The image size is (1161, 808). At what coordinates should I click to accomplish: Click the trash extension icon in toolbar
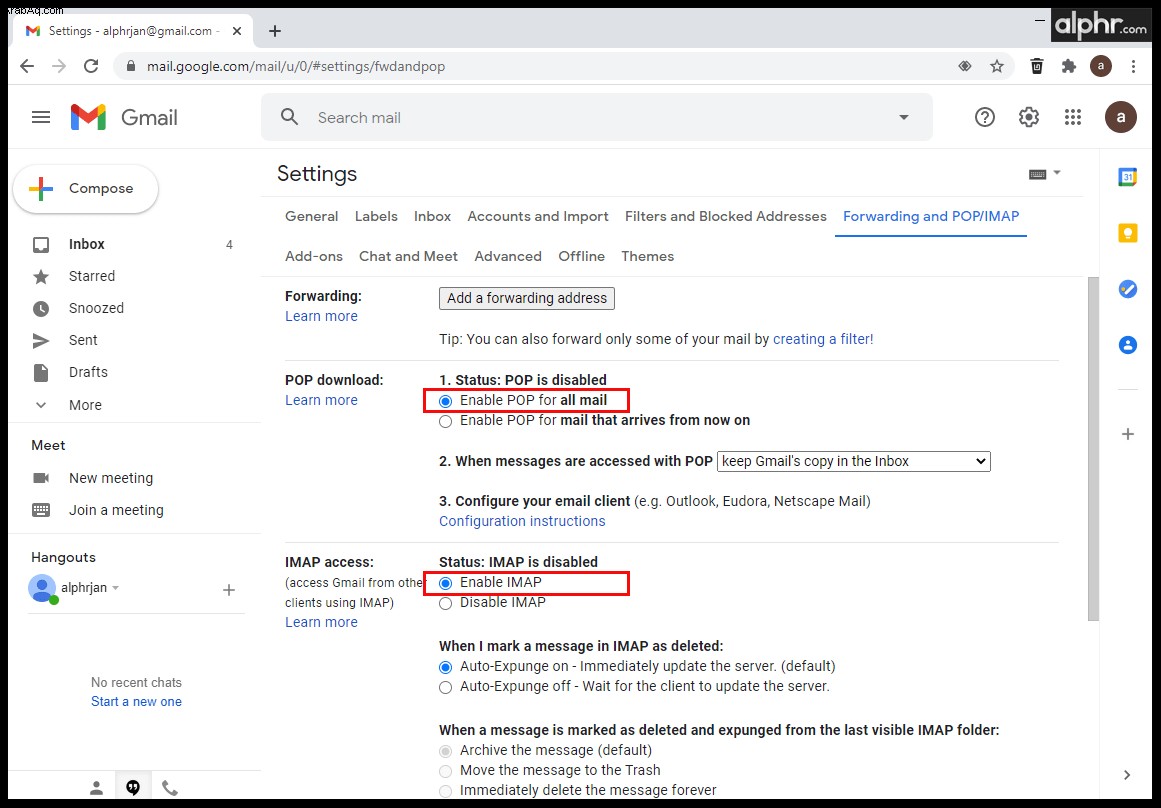point(1037,66)
